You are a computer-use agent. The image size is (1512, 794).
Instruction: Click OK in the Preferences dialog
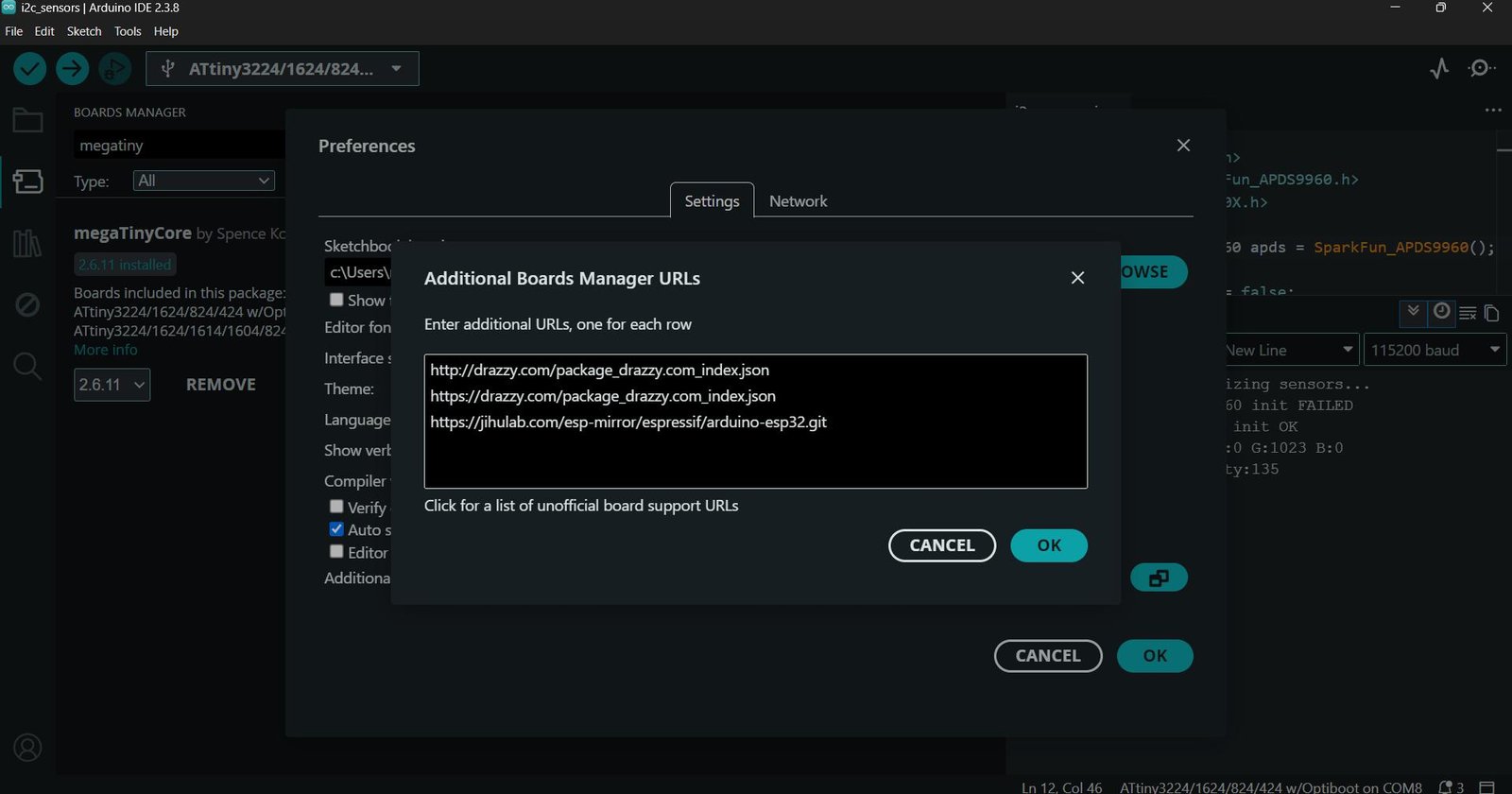(1155, 656)
